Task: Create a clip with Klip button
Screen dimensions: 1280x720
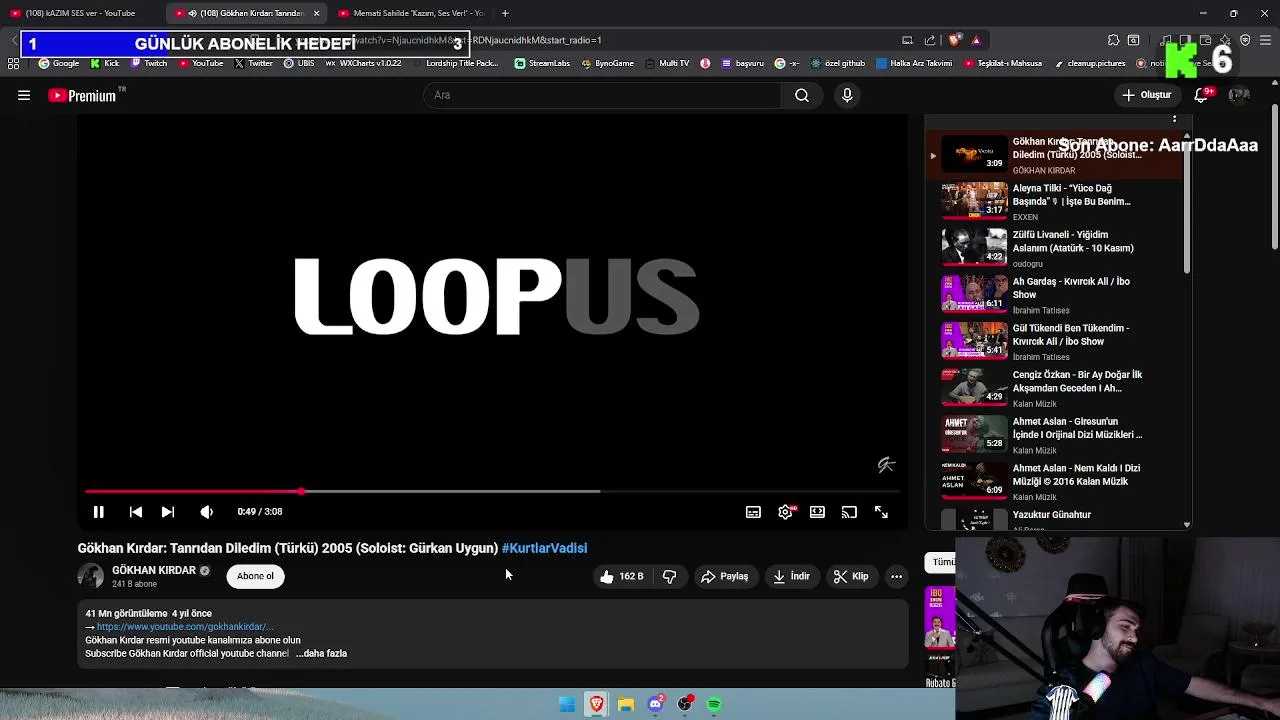Action: [x=851, y=576]
